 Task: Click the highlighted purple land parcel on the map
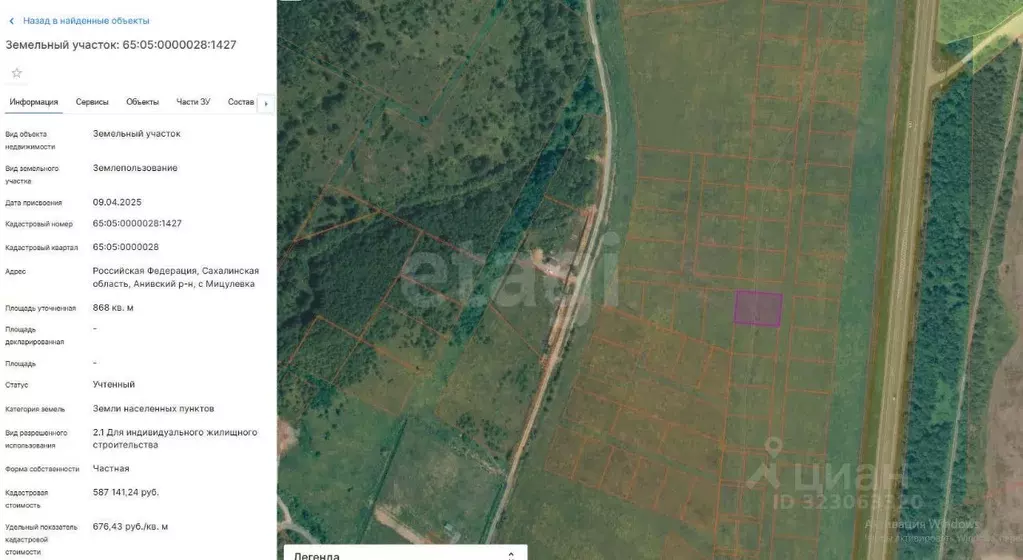pos(758,308)
